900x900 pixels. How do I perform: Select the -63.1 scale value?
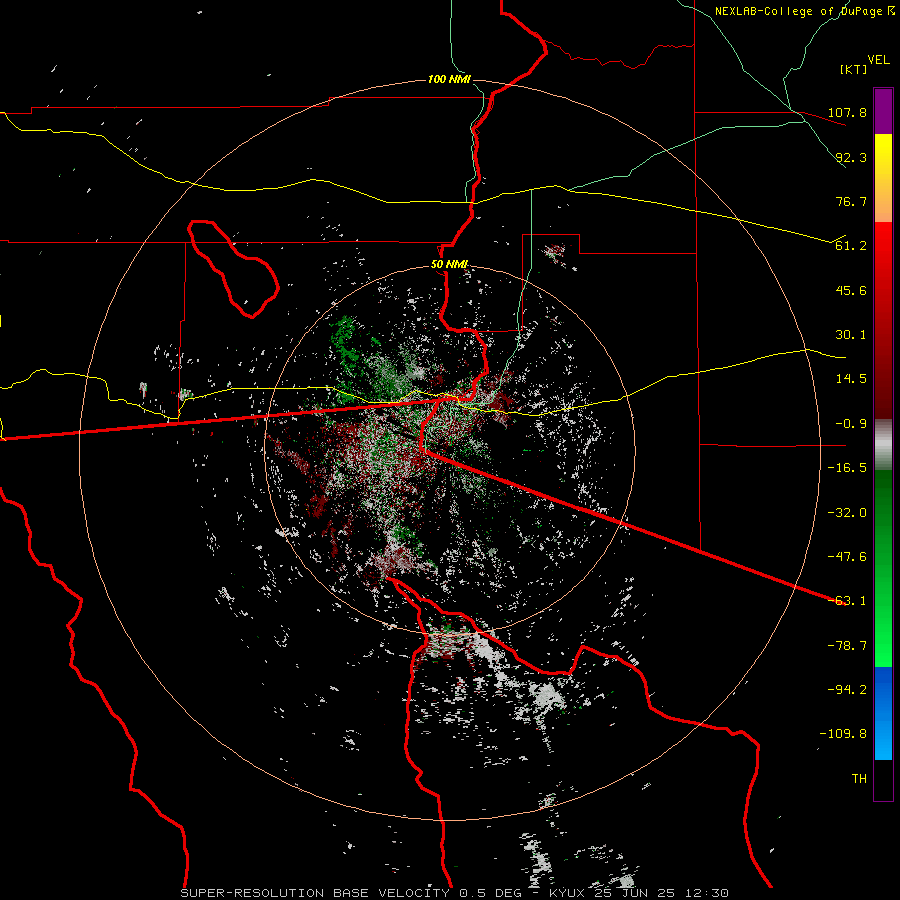pyautogui.click(x=847, y=601)
